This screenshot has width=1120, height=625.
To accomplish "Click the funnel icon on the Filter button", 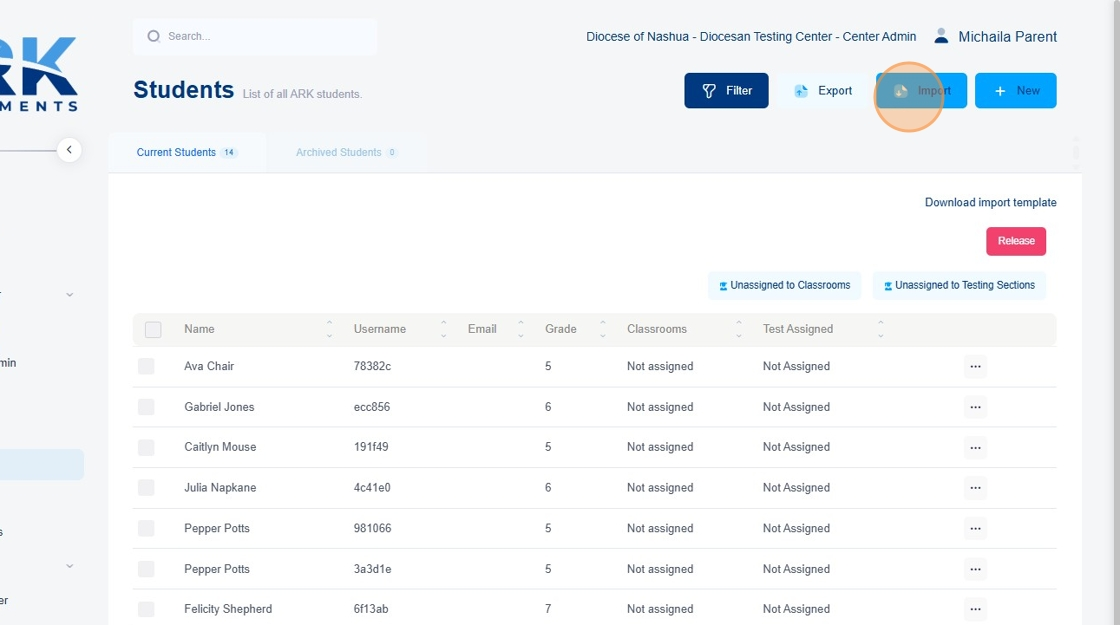I will click(x=709, y=91).
